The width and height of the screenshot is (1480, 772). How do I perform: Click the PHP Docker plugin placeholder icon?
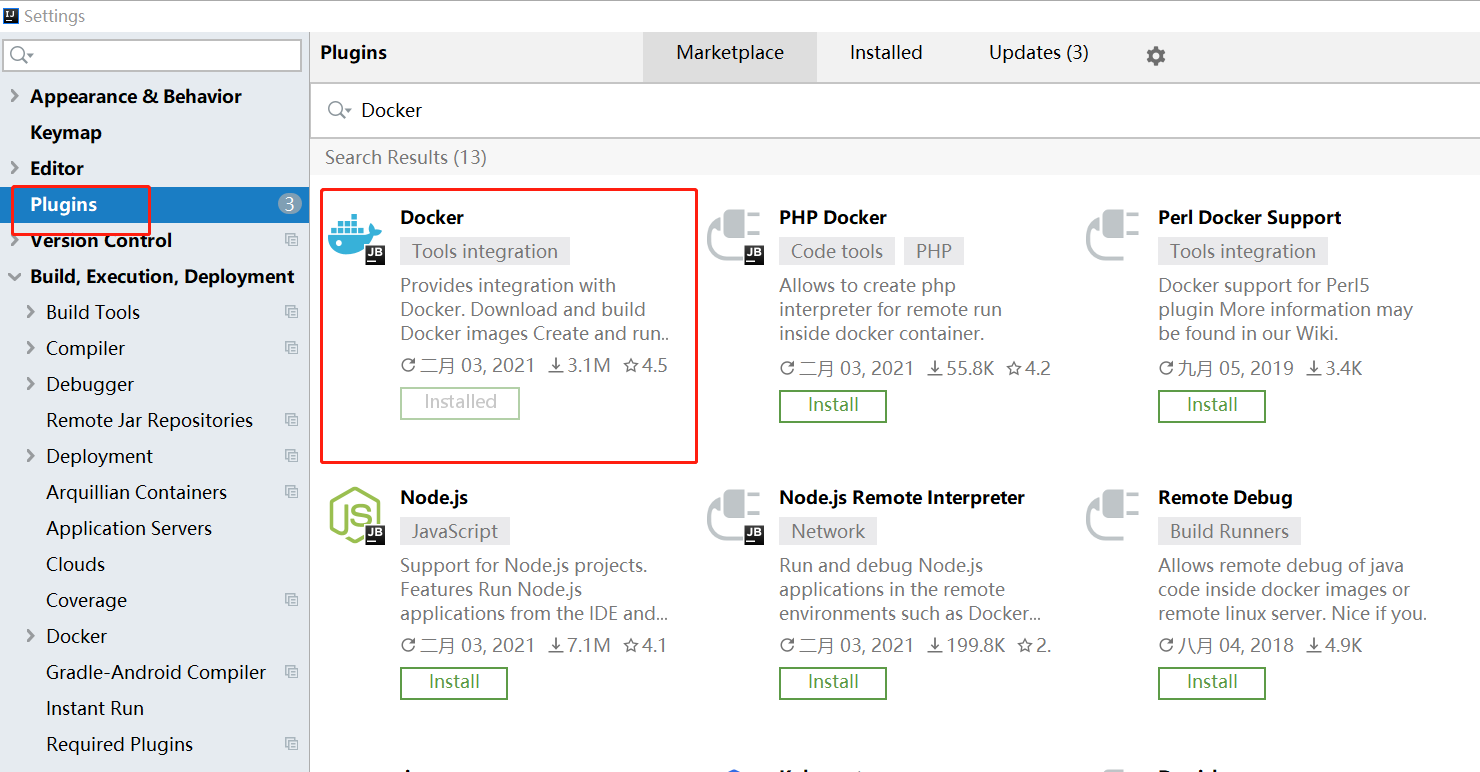[735, 235]
